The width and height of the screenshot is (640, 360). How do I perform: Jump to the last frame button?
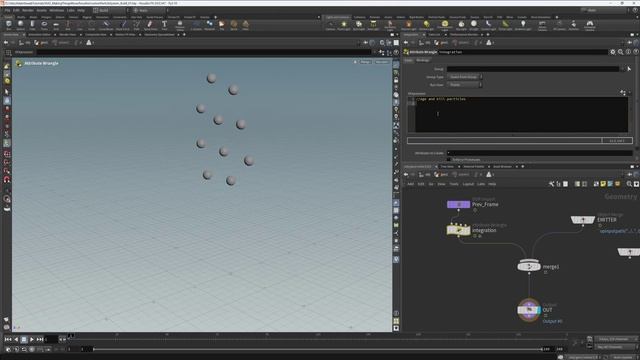(40, 339)
